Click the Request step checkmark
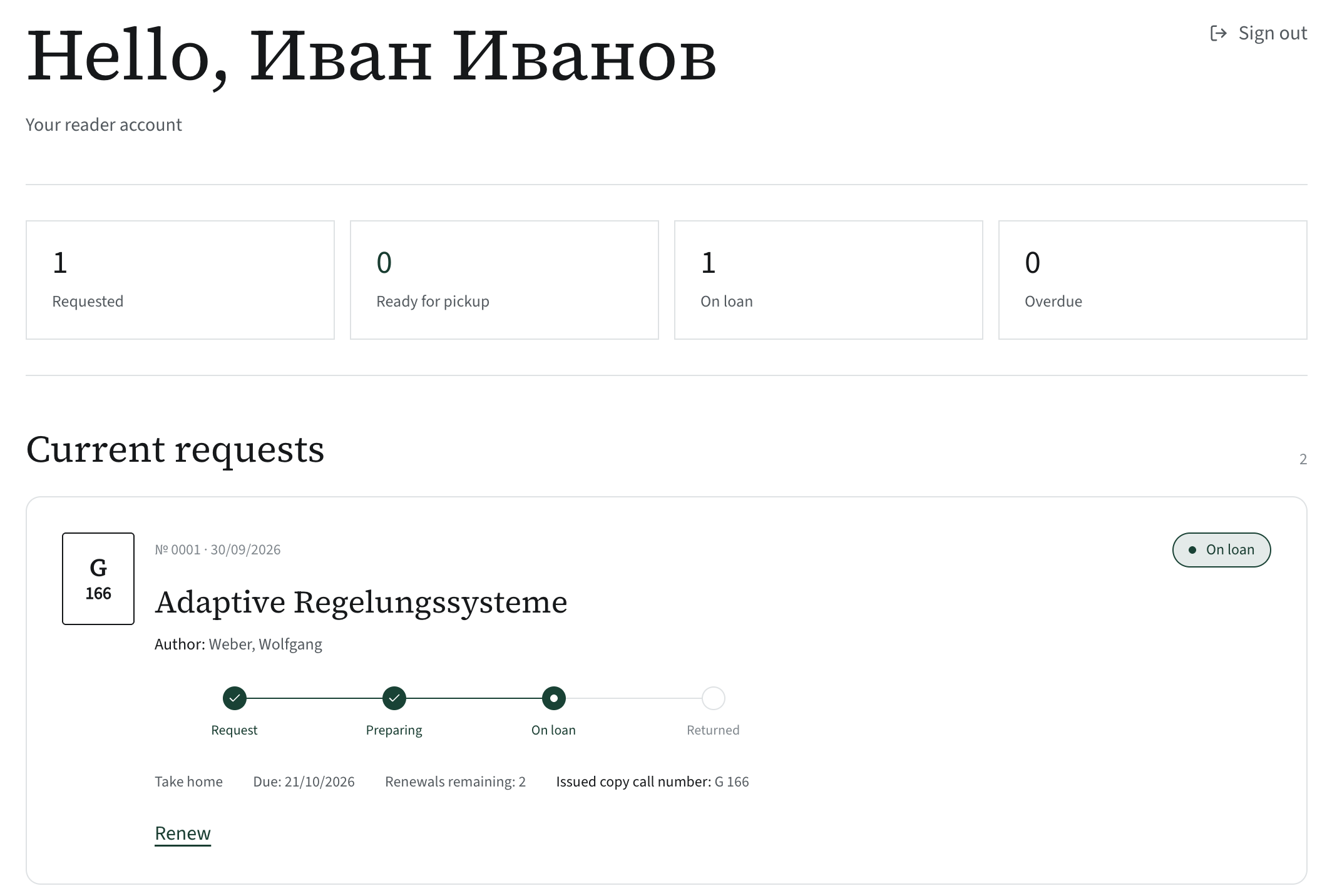 (235, 698)
